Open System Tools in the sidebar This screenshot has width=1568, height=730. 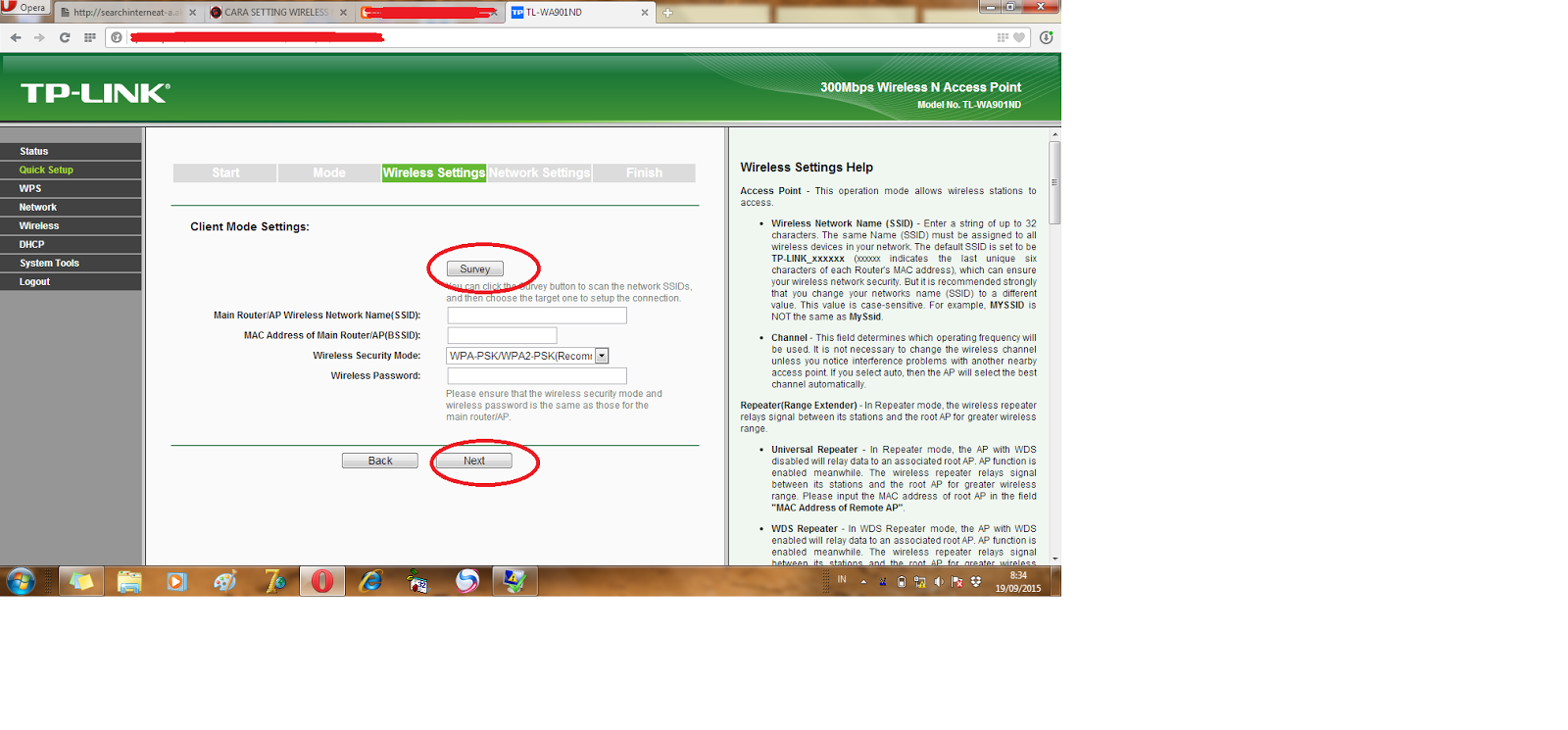click(71, 263)
